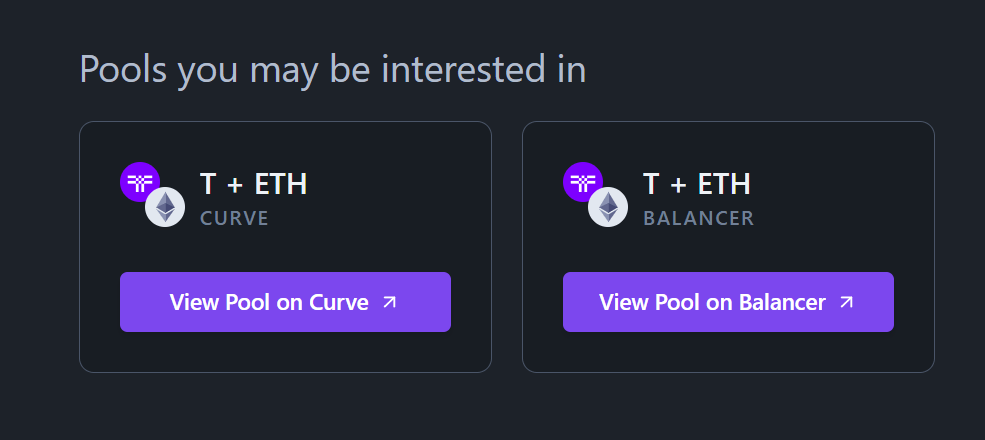
Task: Click the external-link arrow on the Balancer button
Action: (847, 302)
